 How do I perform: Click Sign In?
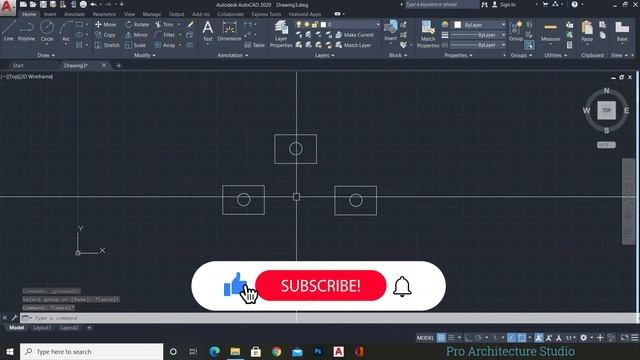[x=503, y=4]
